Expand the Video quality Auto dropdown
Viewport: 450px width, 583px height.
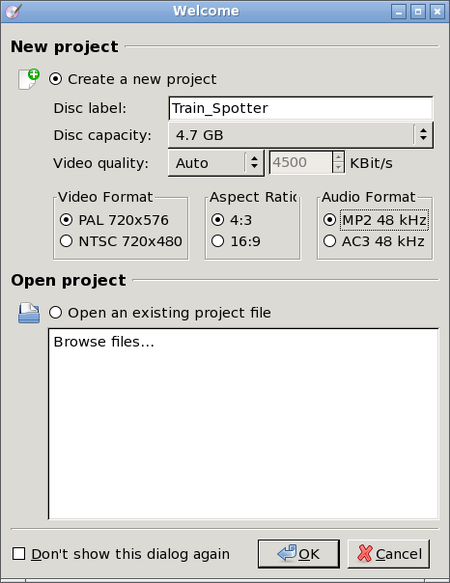pyautogui.click(x=216, y=163)
